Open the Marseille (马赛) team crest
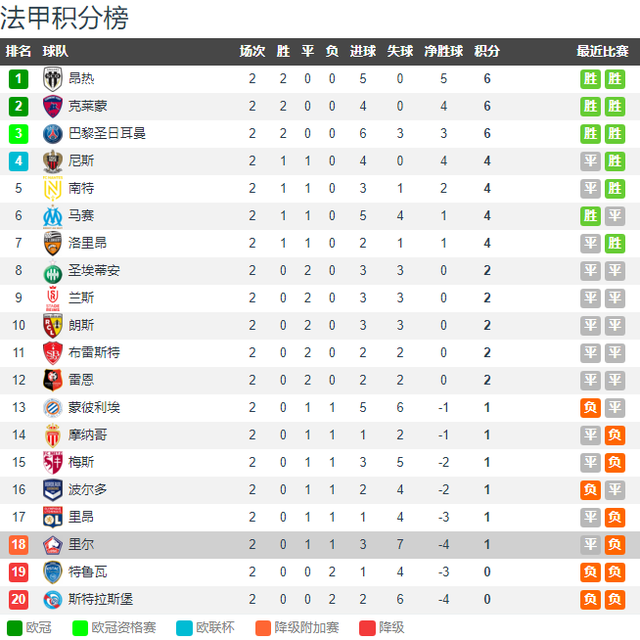640x640 pixels. 53,216
